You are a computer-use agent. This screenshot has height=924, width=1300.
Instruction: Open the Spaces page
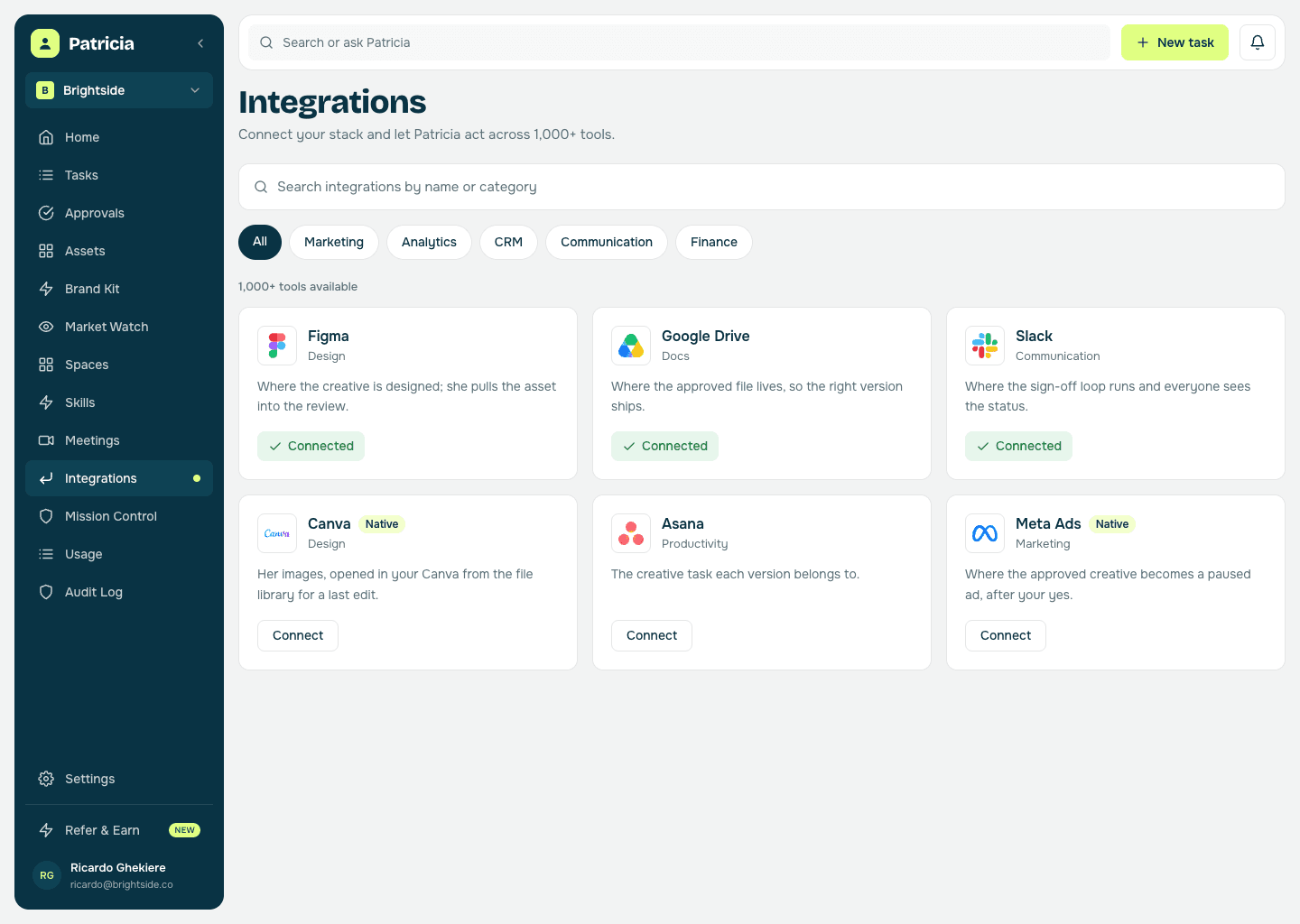click(119, 365)
